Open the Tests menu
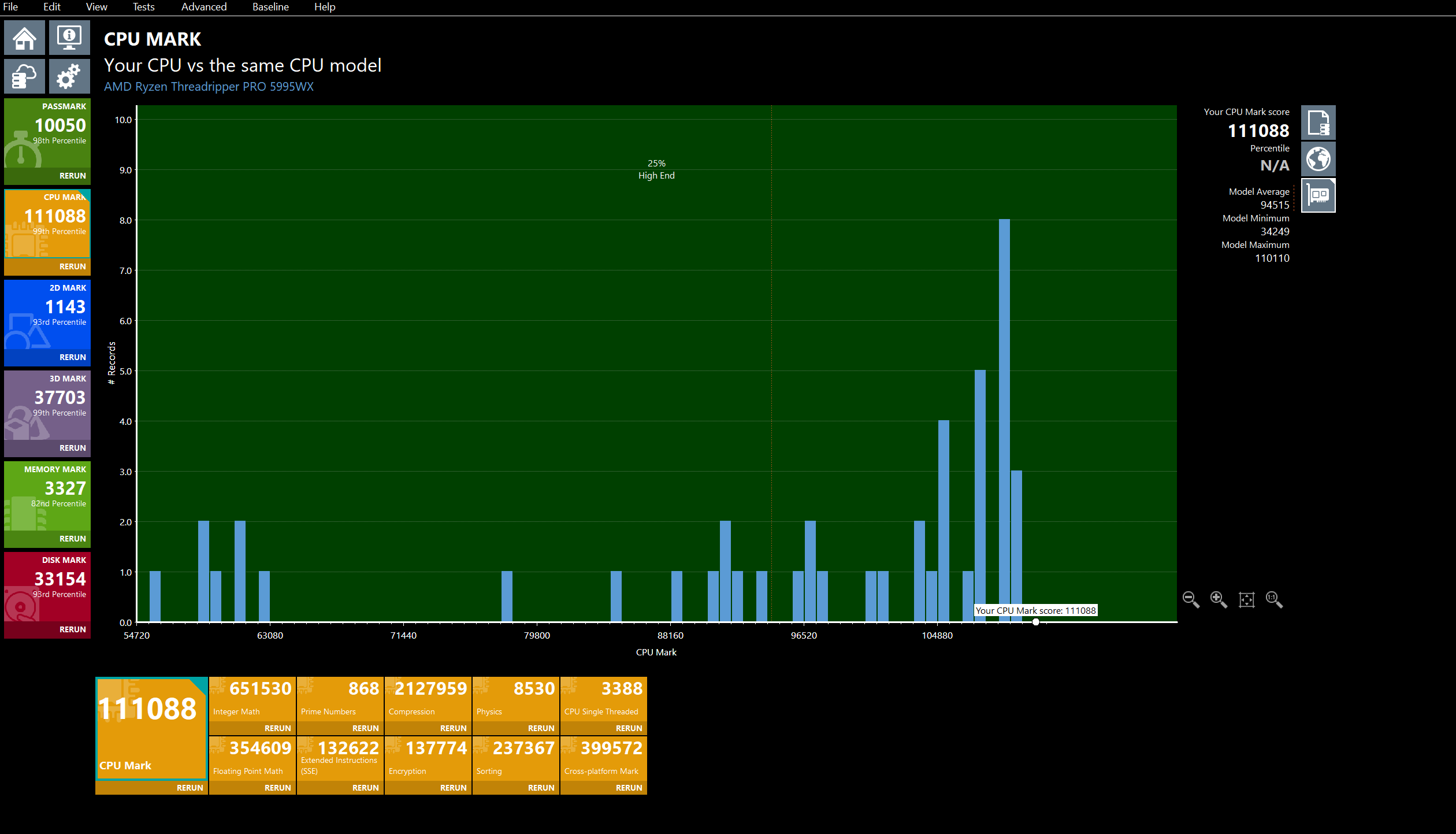 pos(143,7)
